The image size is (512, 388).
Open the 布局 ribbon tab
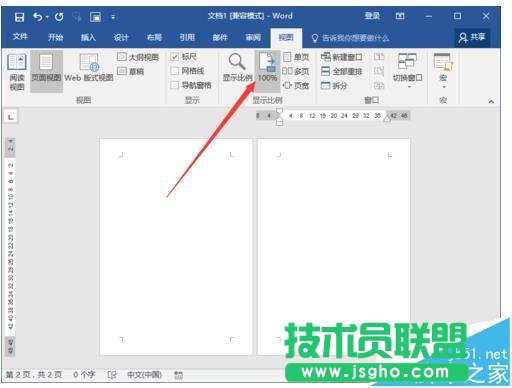pos(154,37)
